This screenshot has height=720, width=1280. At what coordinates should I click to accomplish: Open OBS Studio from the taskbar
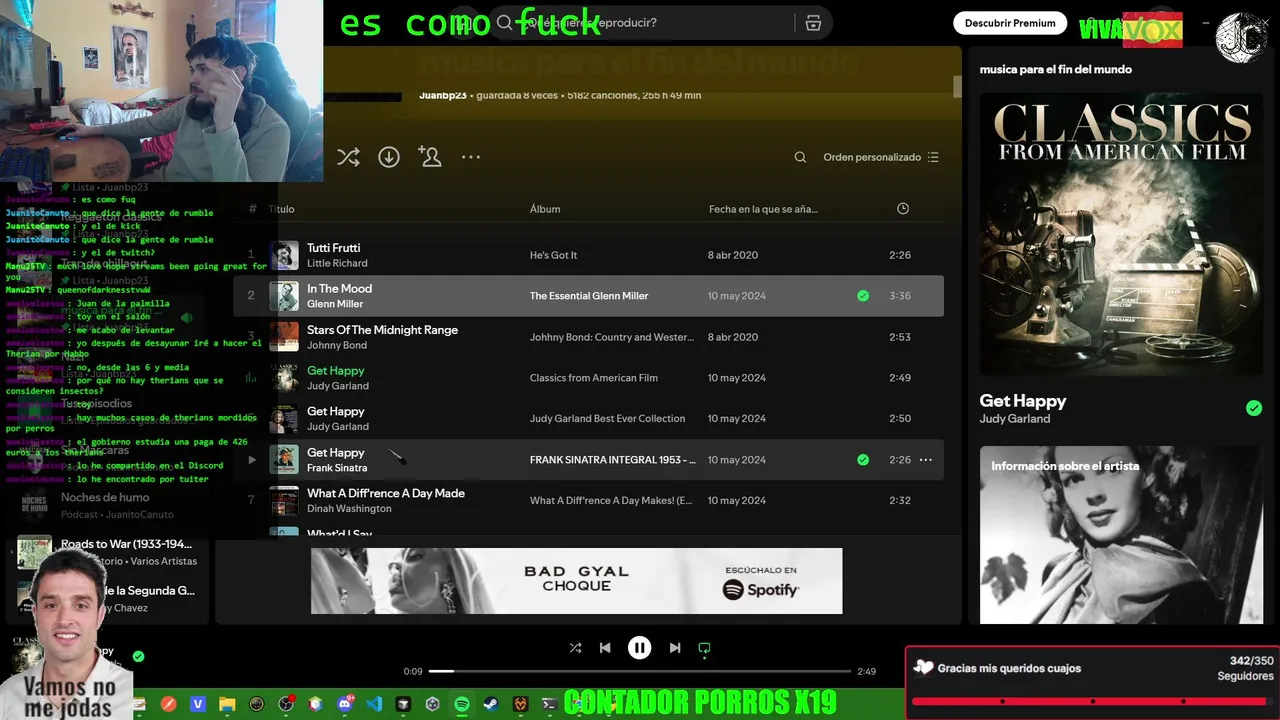click(x=286, y=705)
